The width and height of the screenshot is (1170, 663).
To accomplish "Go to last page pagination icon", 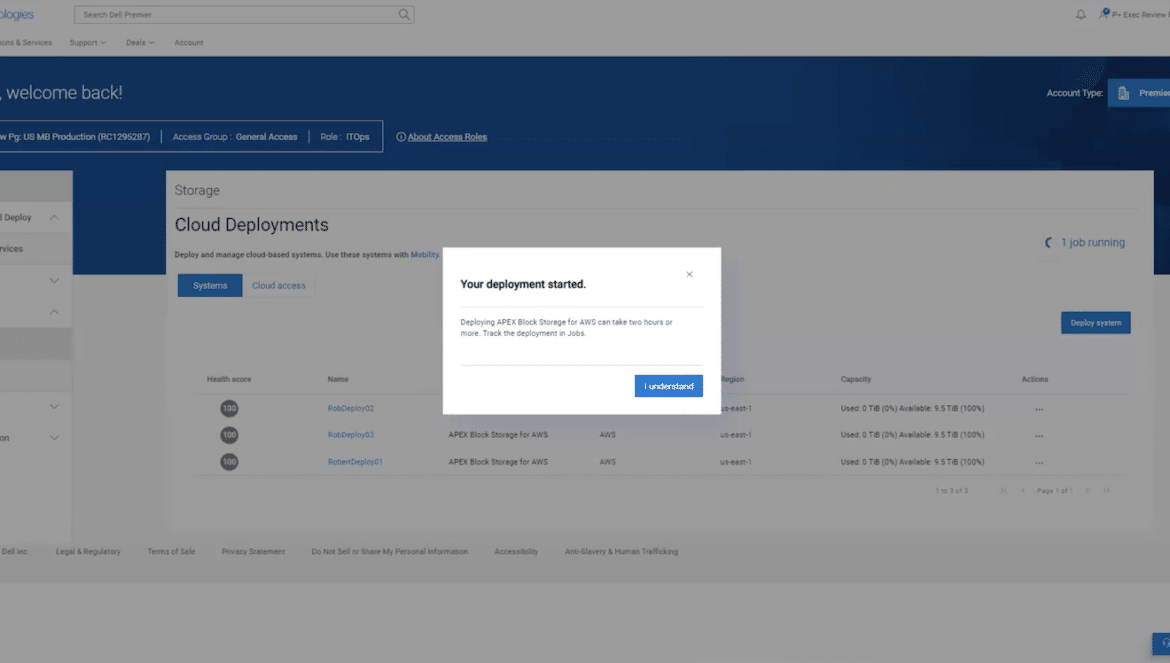I will click(x=1107, y=491).
